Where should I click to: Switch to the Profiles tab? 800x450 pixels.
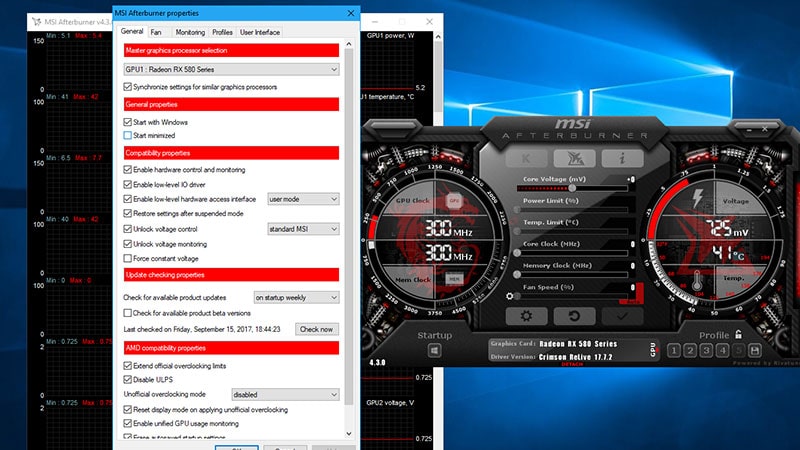coord(222,32)
